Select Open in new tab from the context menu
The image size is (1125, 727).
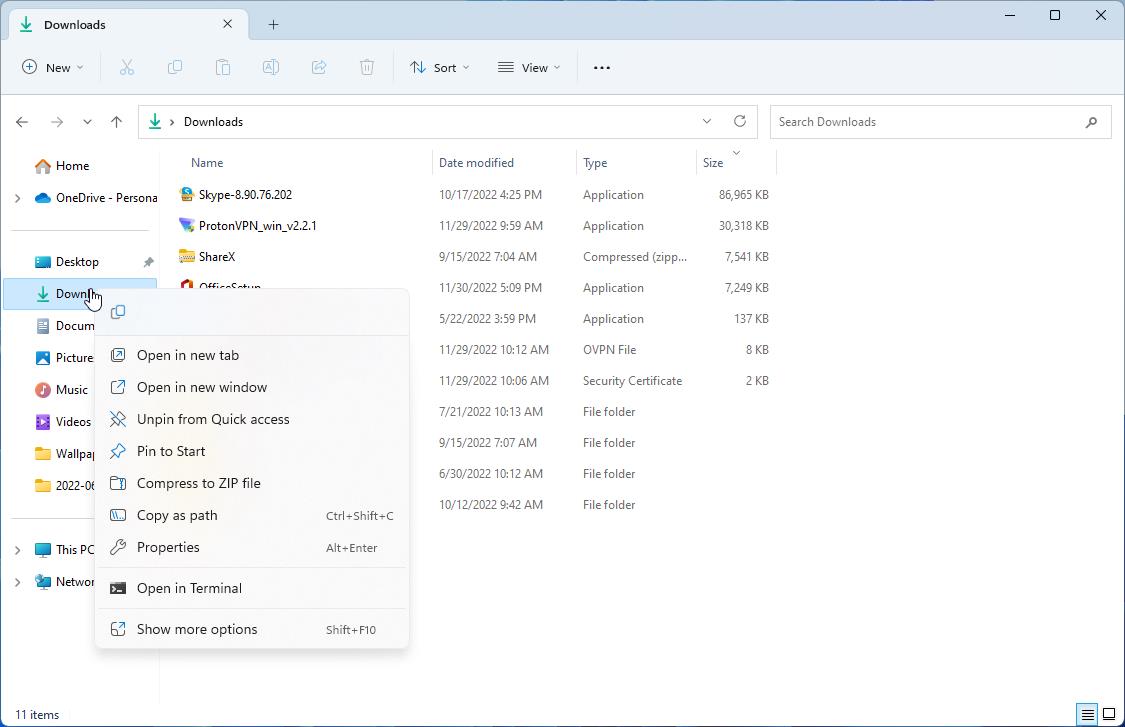pyautogui.click(x=188, y=355)
